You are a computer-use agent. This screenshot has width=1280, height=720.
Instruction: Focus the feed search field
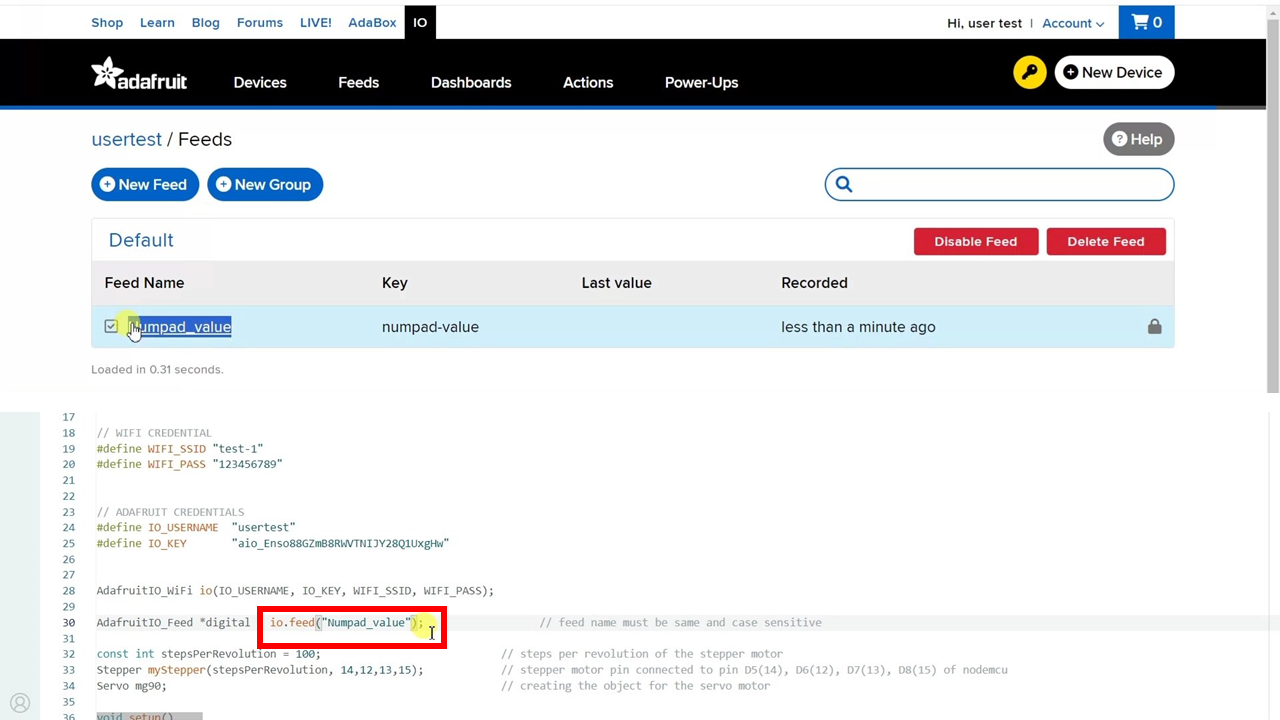[999, 184]
